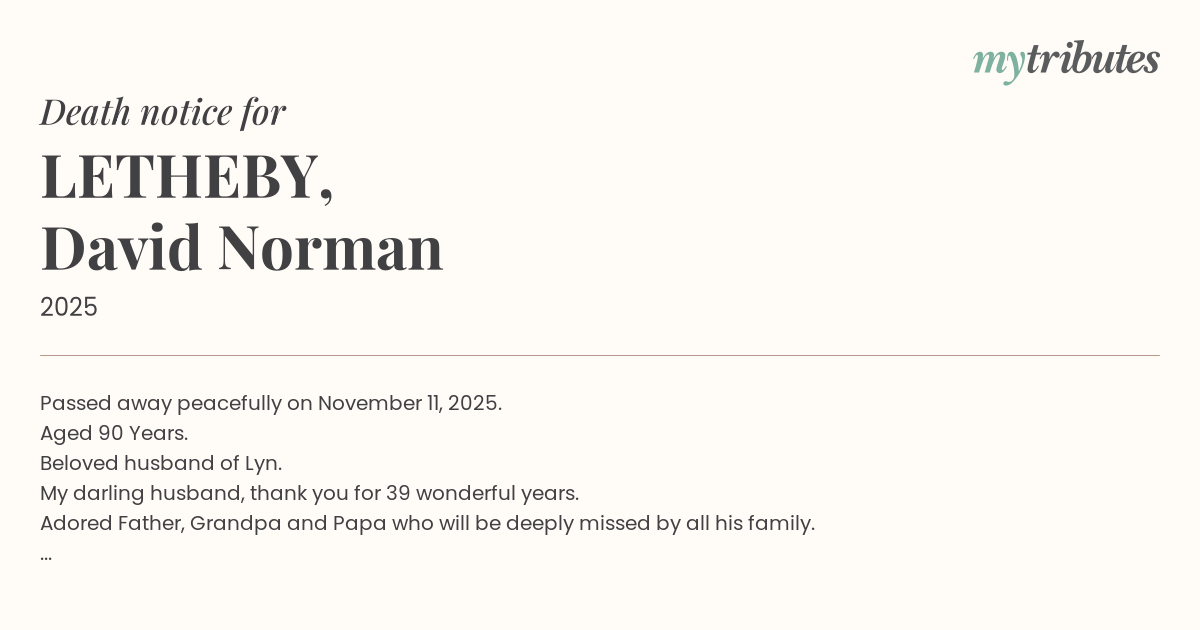Click the name "David Norman"
The width and height of the screenshot is (1200, 630).
pos(241,247)
